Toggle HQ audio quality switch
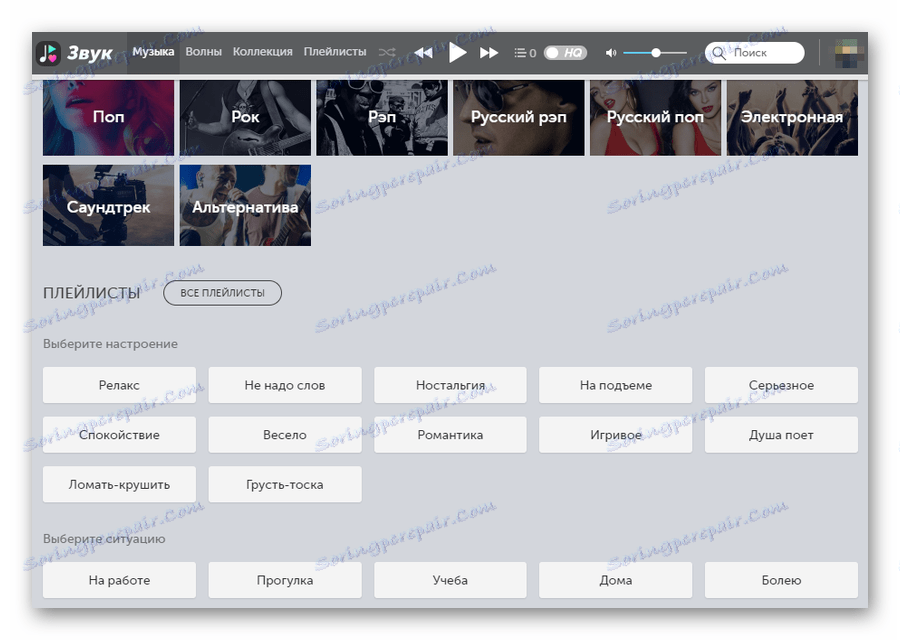900x640 pixels. tap(565, 53)
